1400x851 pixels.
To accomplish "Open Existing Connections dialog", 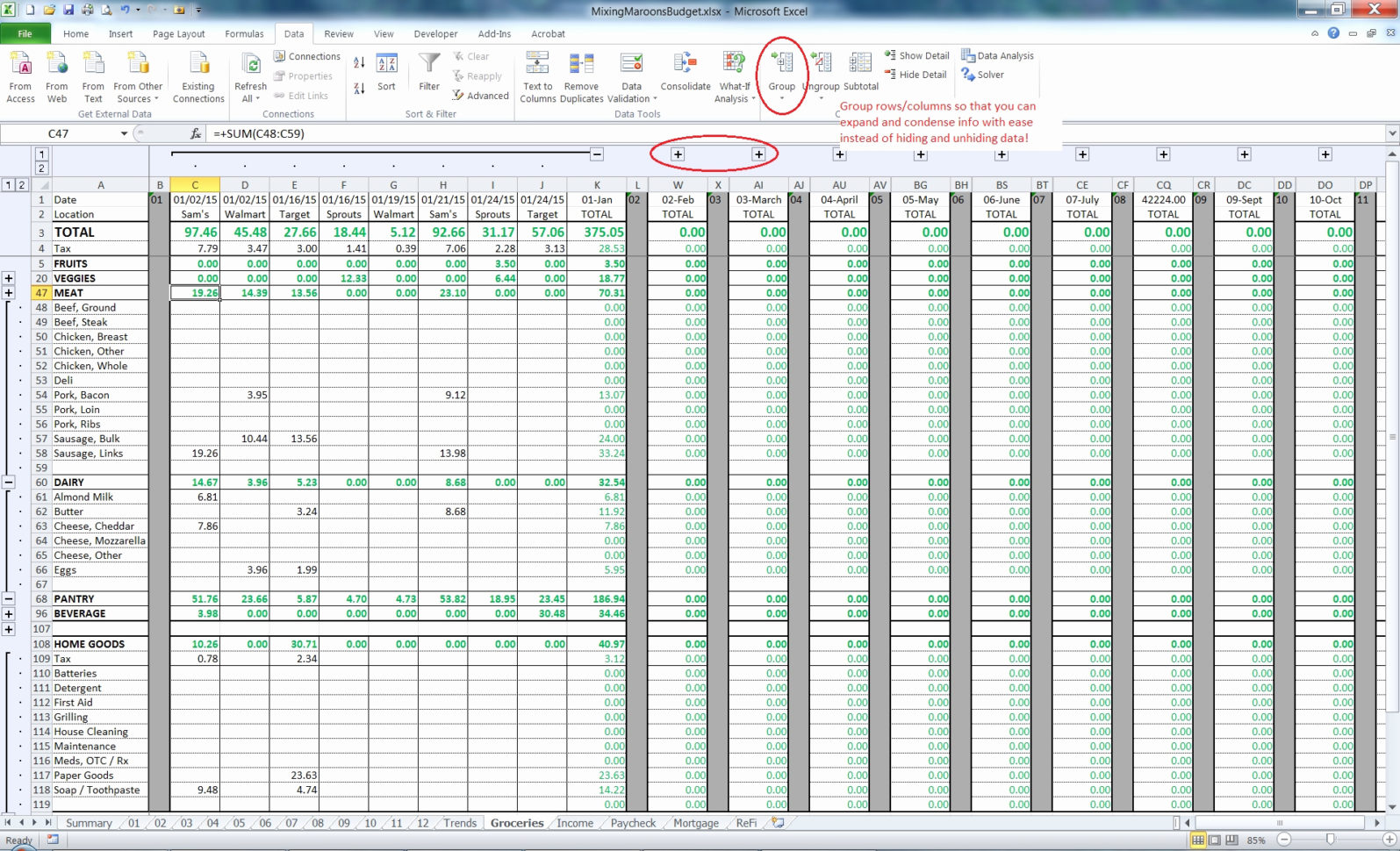I will point(198,77).
